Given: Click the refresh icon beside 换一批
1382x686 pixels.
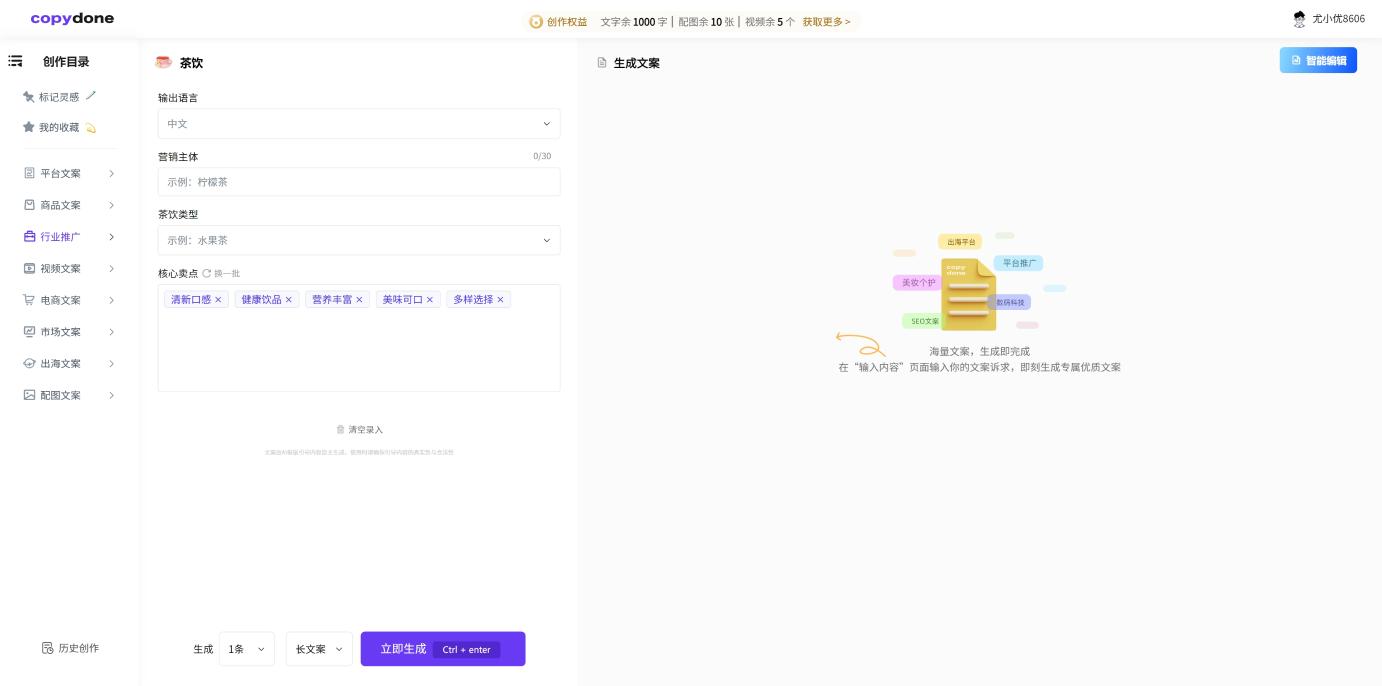Looking at the screenshot, I should point(207,273).
